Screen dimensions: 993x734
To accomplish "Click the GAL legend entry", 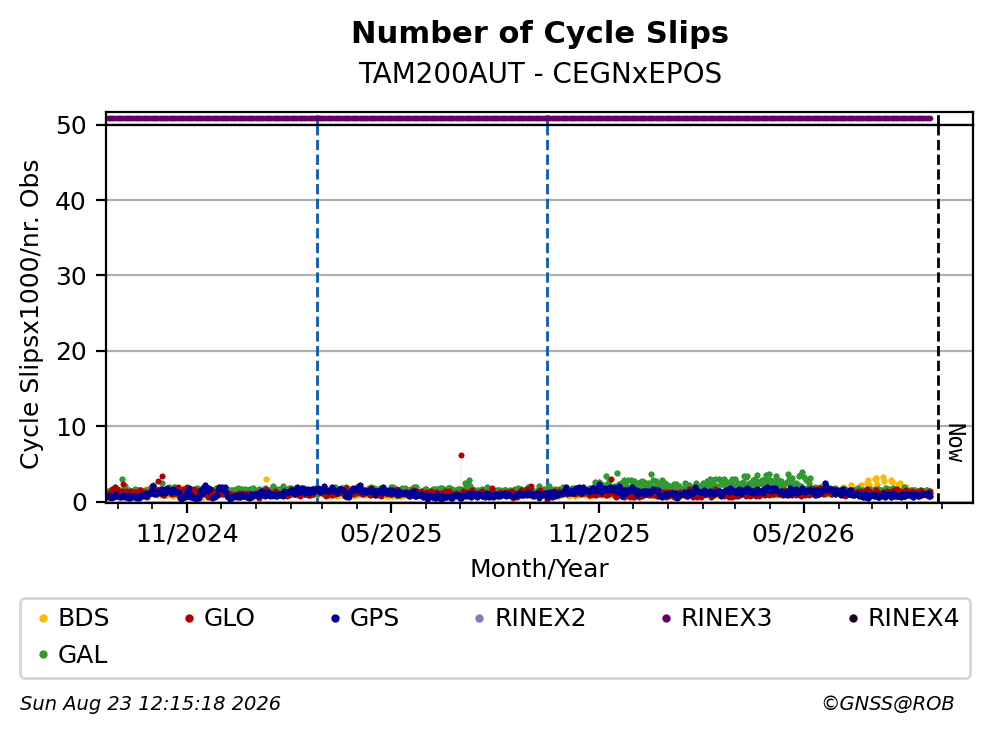I will coord(73,655).
